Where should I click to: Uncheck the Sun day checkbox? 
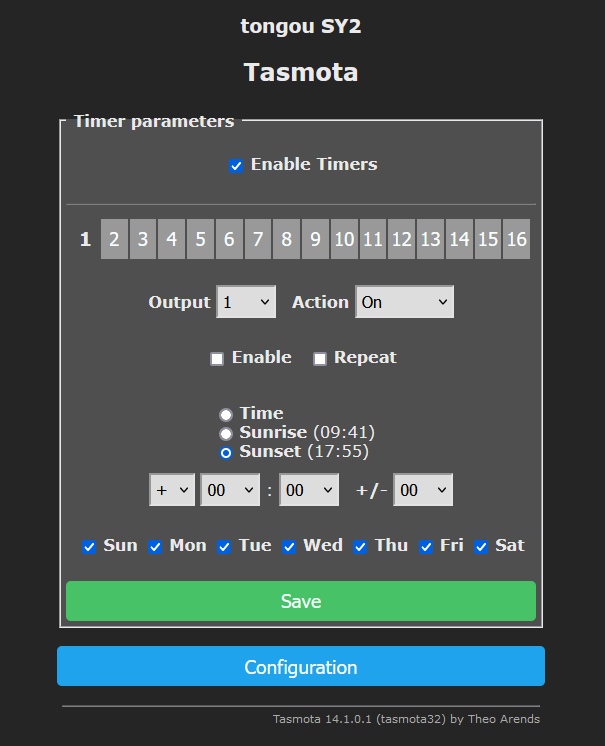(x=89, y=547)
